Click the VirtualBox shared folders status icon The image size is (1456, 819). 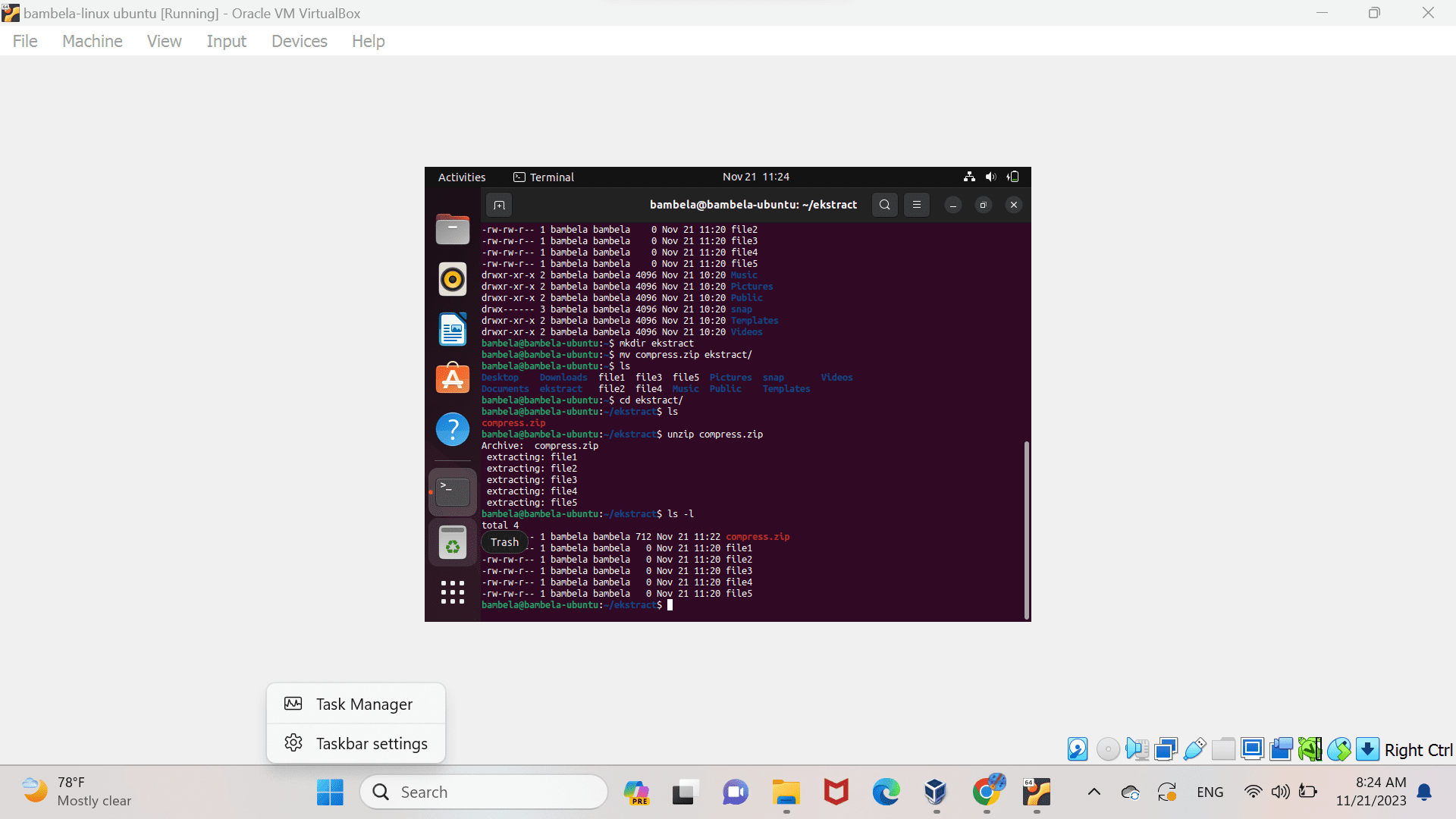point(1223,749)
